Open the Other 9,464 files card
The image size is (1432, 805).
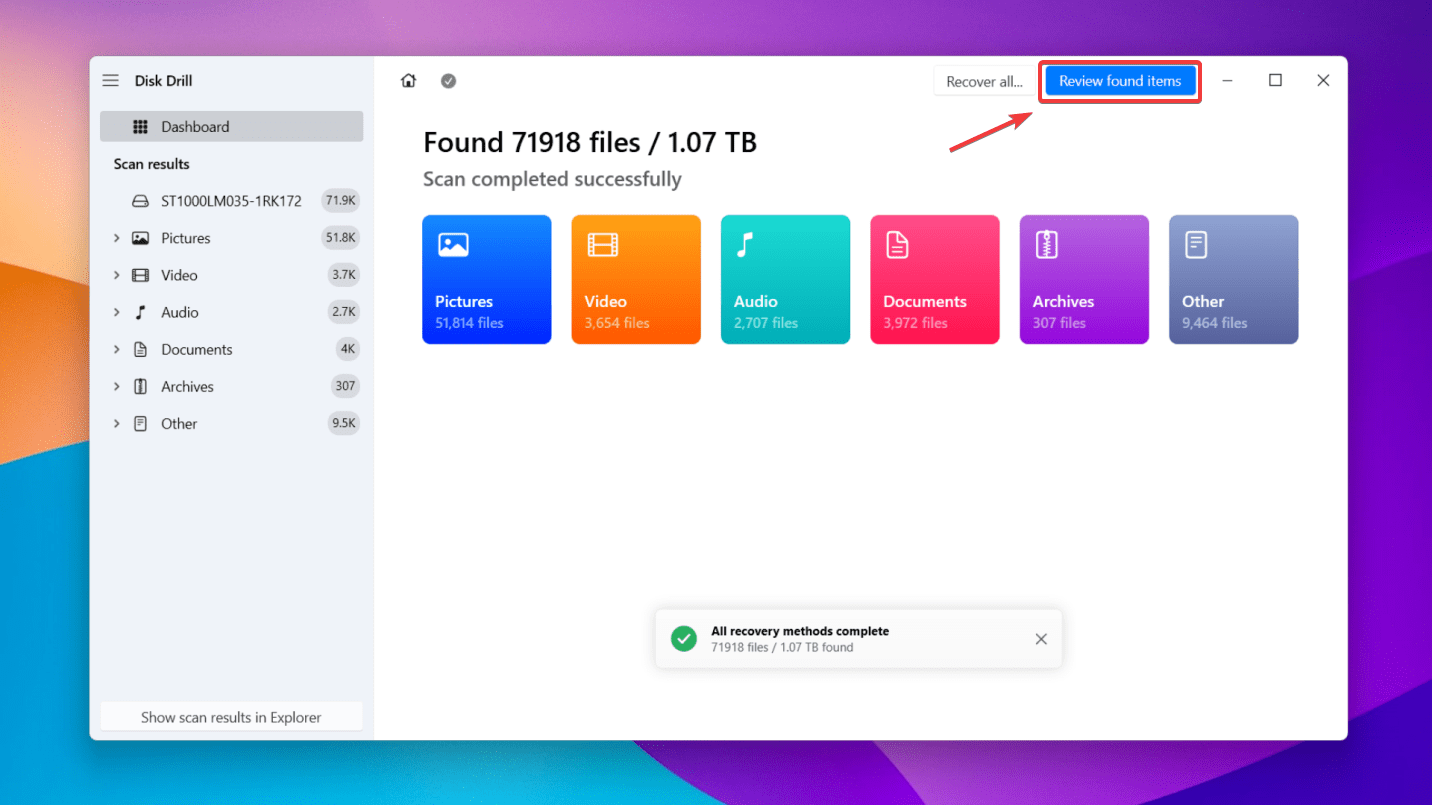1233,279
